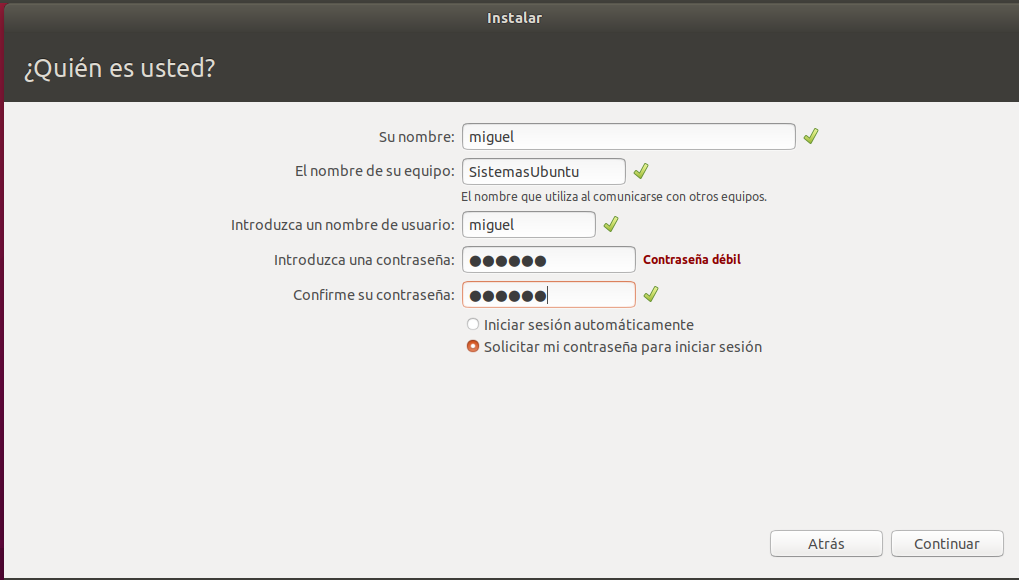Screen dimensions: 1019x580
Task: Click the Contraseña débil warning text
Action: [692, 260]
